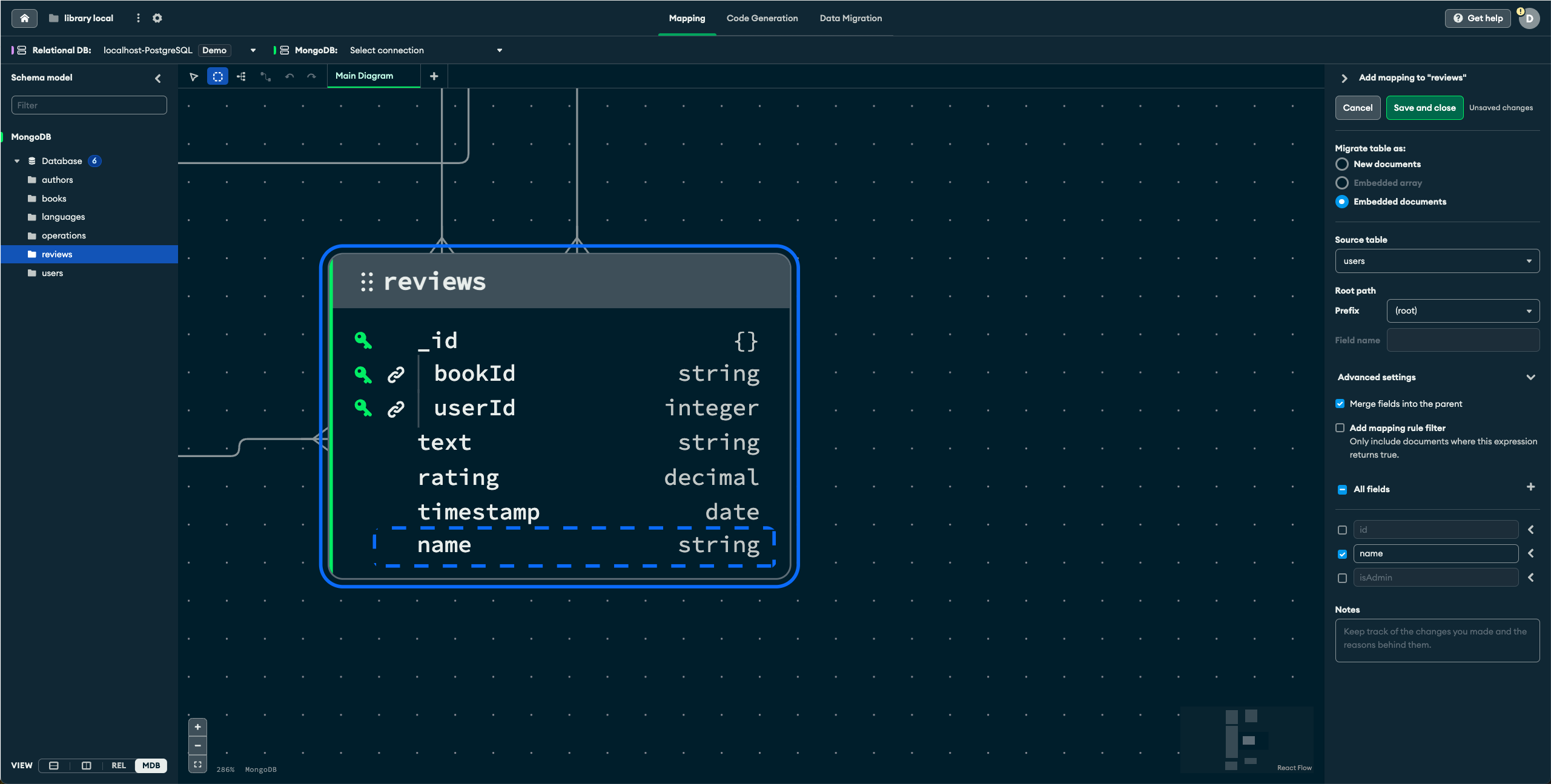Click the MDB view toggle icon
Viewport: 1551px width, 784px height.
(x=151, y=764)
